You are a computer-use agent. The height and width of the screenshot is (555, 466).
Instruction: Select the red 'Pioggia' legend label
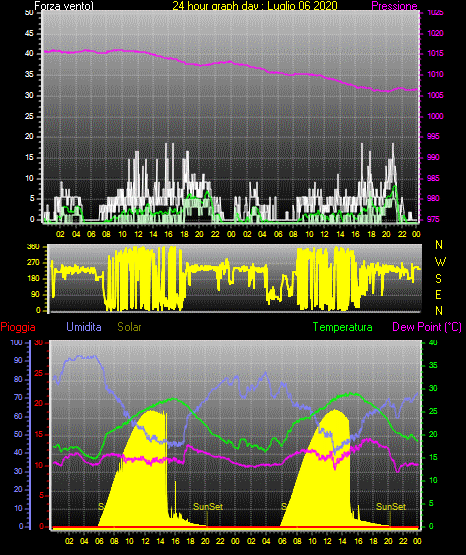coord(18,327)
